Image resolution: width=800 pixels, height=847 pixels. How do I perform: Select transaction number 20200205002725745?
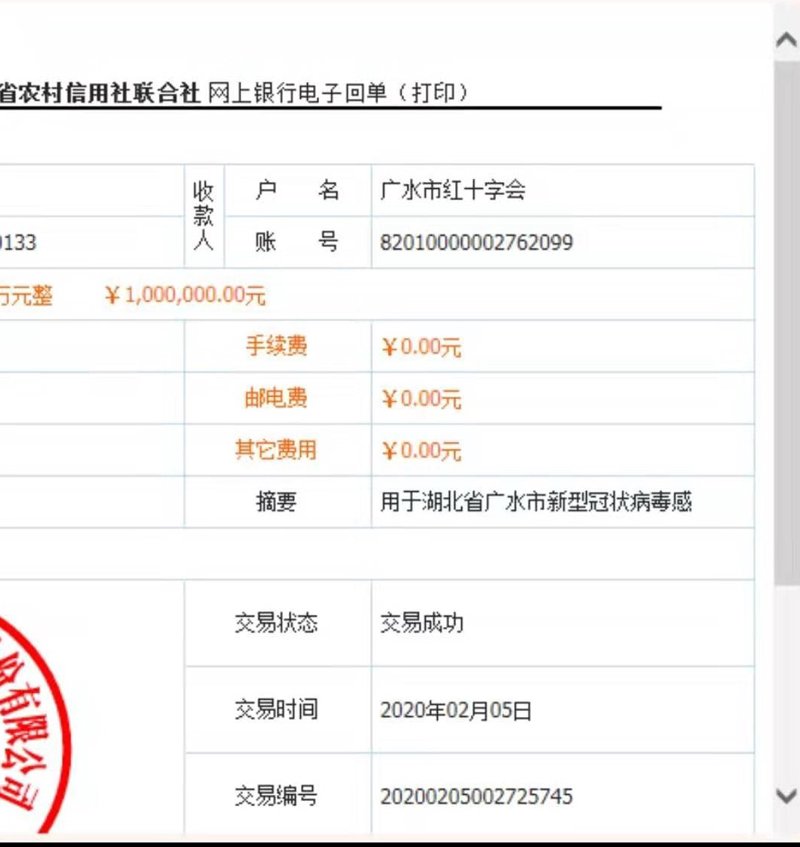pyautogui.click(x=476, y=796)
